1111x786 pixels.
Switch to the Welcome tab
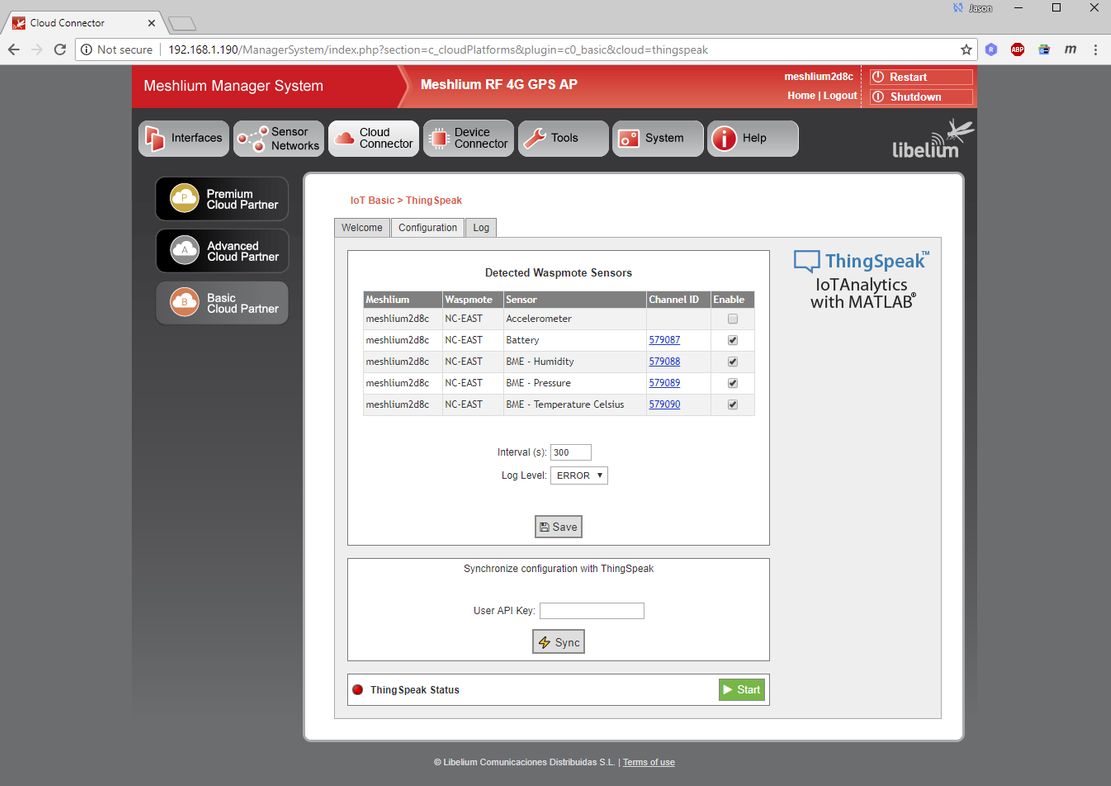pyautogui.click(x=362, y=228)
